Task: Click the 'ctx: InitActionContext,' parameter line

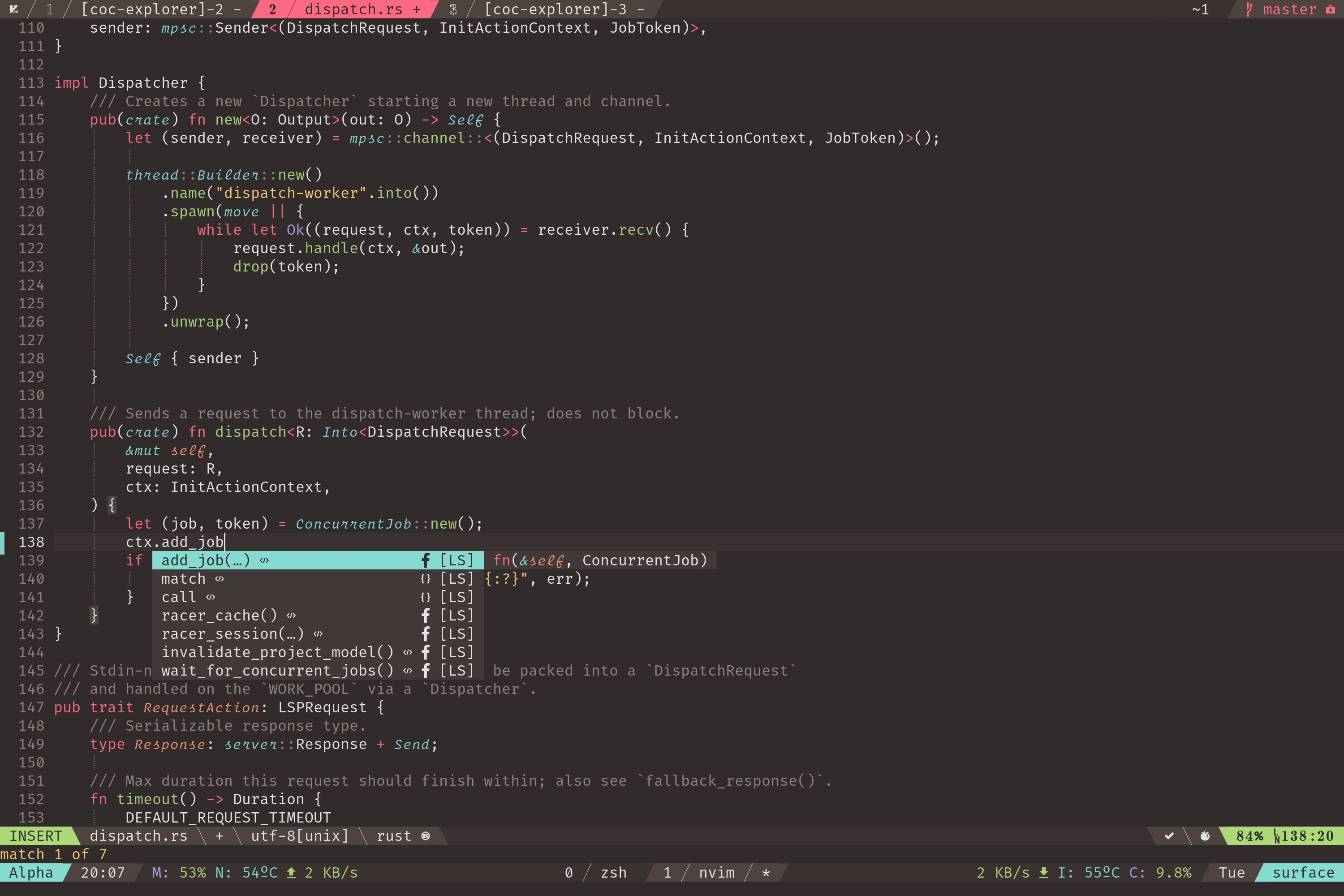Action: coord(228,487)
